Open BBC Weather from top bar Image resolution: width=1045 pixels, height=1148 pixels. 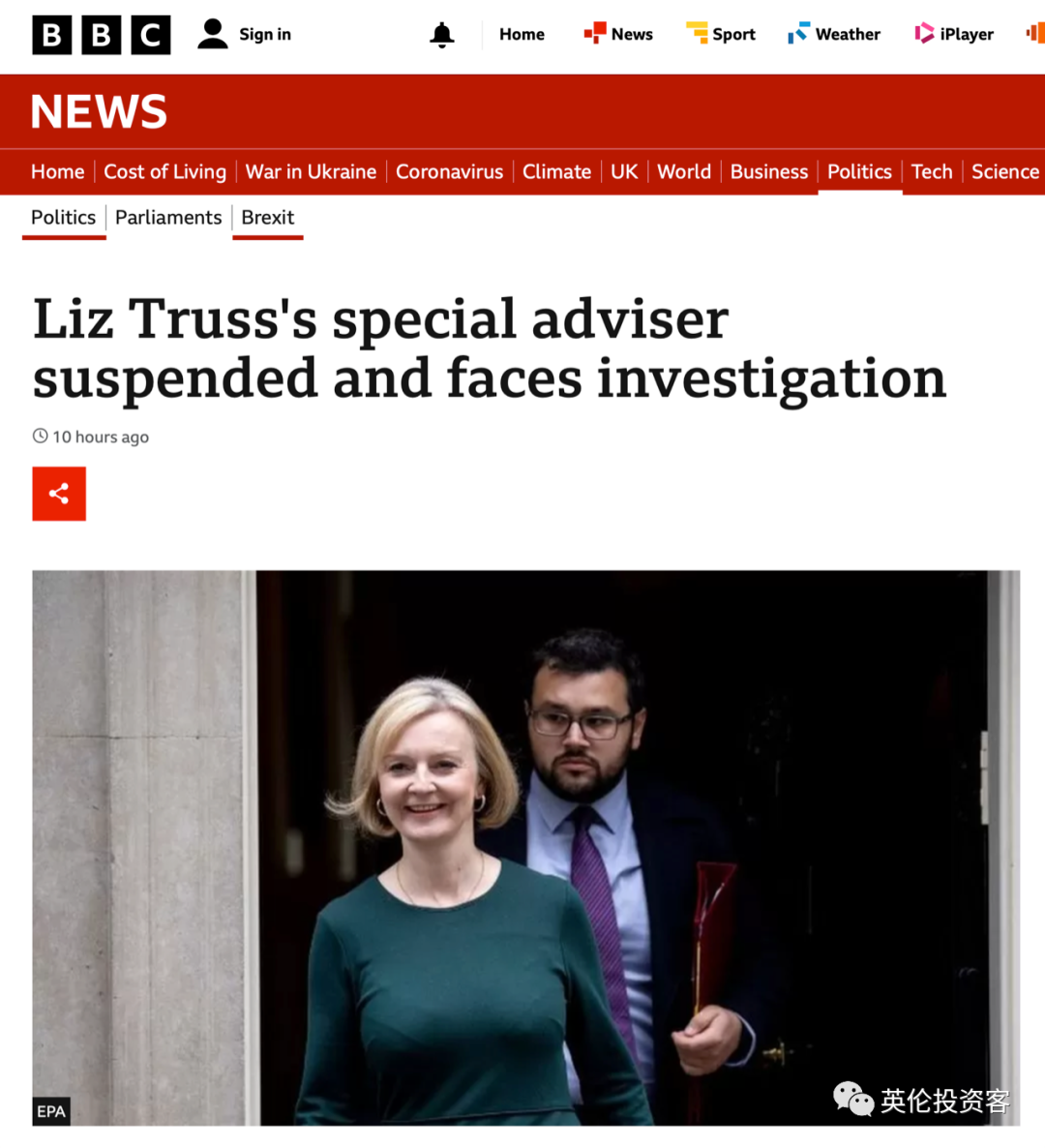tap(834, 35)
